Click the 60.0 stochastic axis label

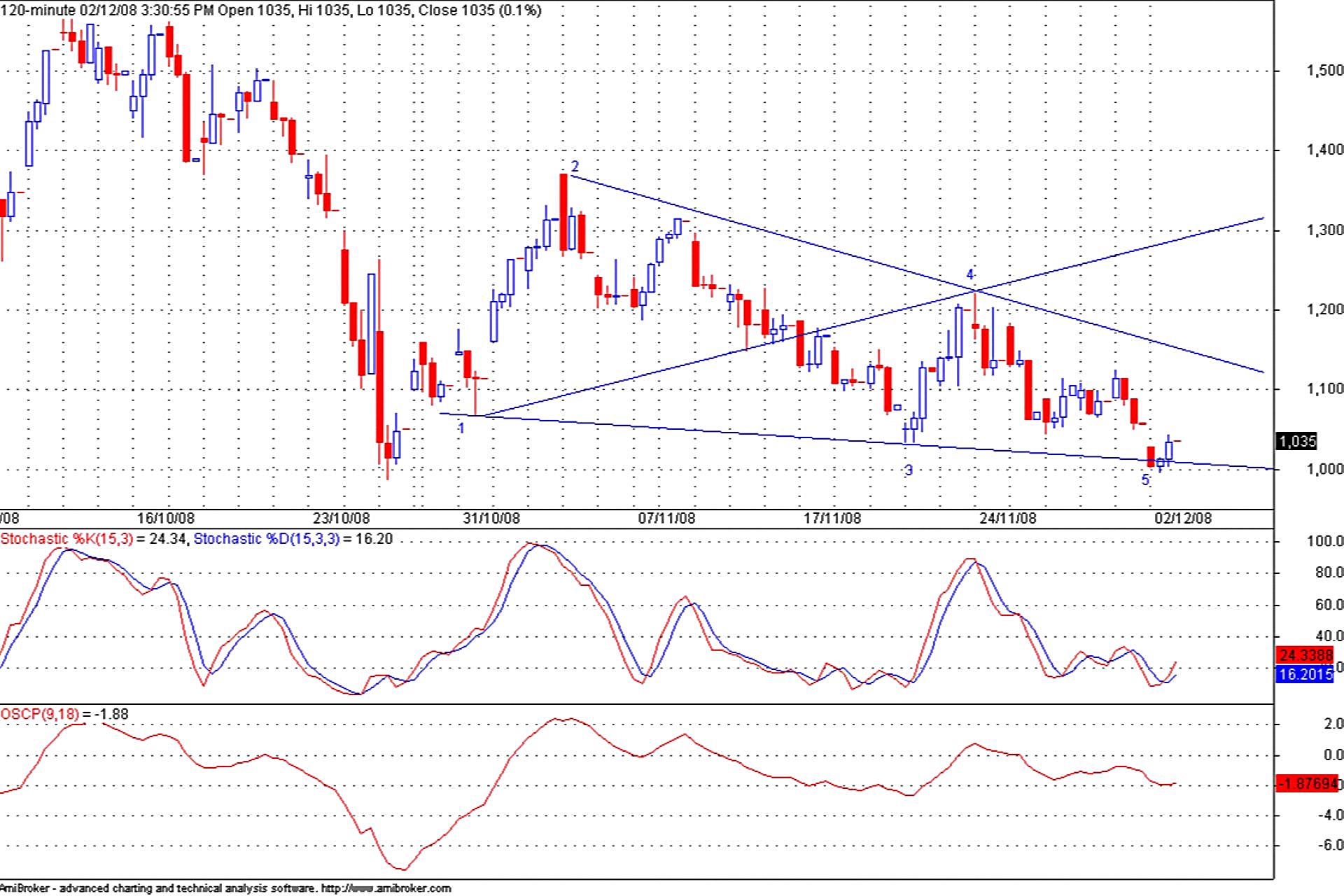pyautogui.click(x=1329, y=605)
